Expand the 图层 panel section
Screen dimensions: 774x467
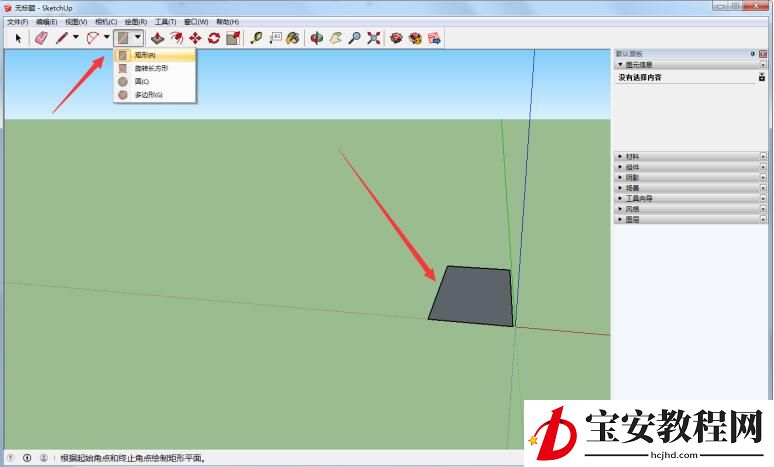click(x=620, y=219)
